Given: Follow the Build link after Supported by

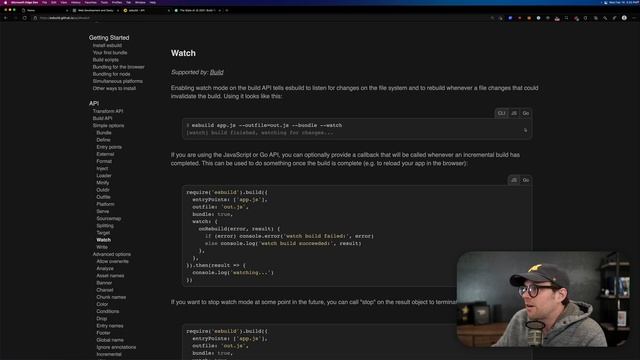Looking at the screenshot, I should (x=216, y=72).
